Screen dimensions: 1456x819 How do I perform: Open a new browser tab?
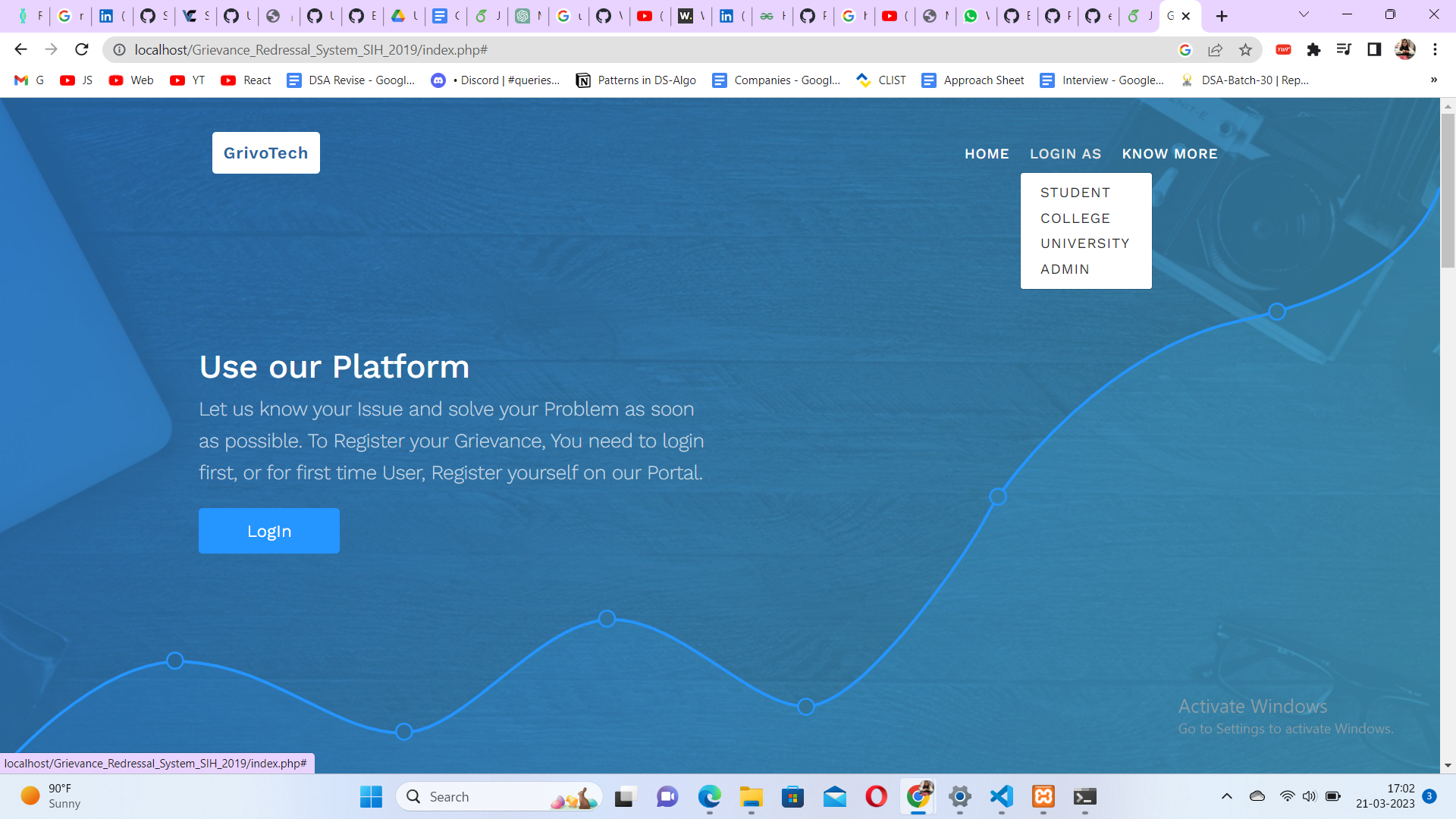[x=1222, y=16]
